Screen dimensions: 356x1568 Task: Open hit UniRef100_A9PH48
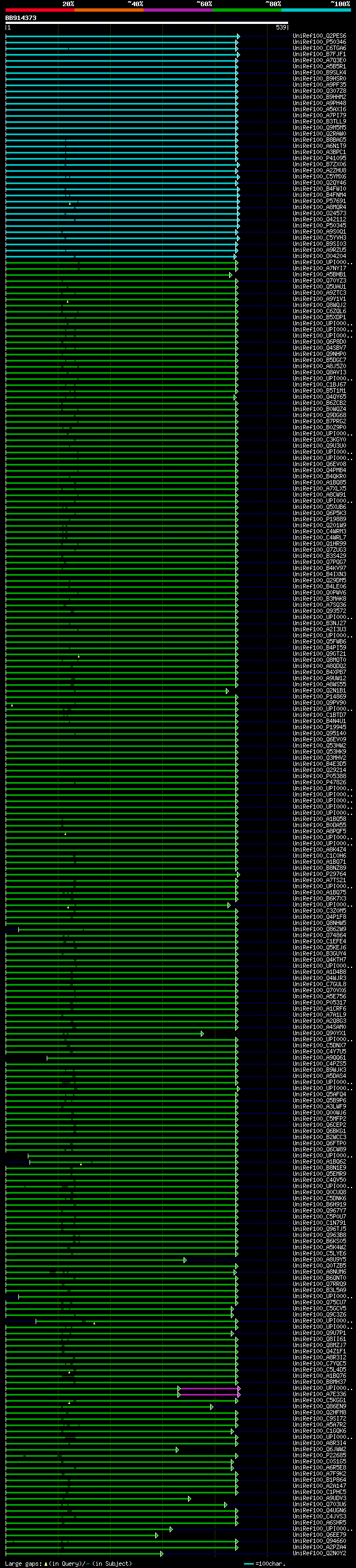pyautogui.click(x=319, y=103)
